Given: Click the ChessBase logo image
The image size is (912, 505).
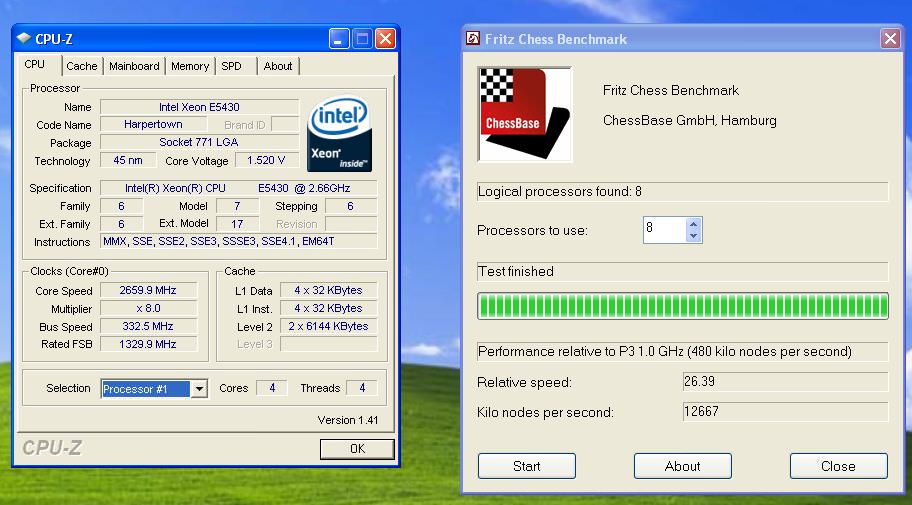Looking at the screenshot, I should click(525, 114).
